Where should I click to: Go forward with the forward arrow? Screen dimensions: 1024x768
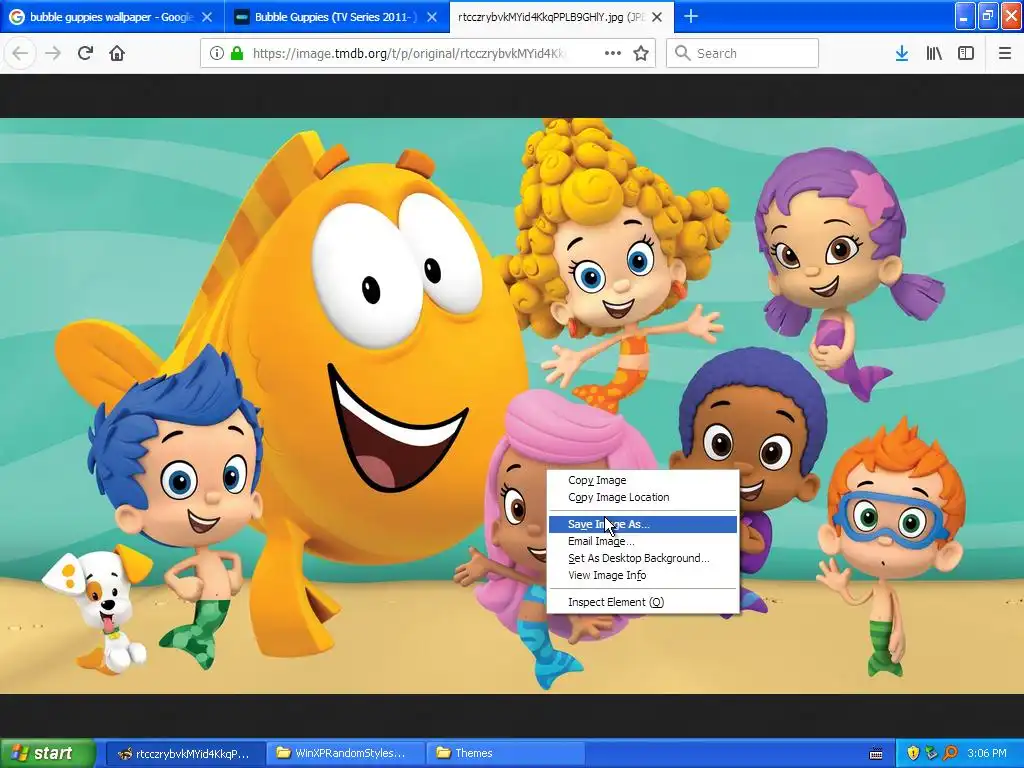pos(53,53)
